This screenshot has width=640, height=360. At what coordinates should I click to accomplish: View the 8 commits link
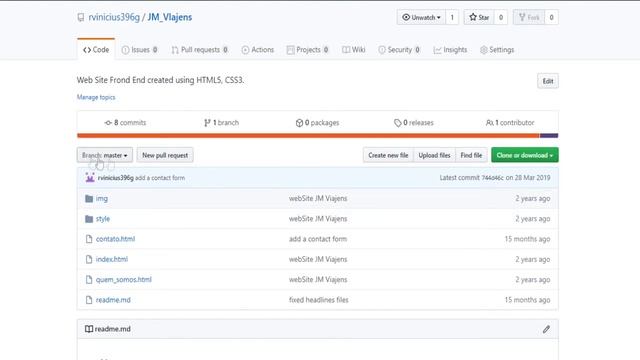pyautogui.click(x=125, y=123)
